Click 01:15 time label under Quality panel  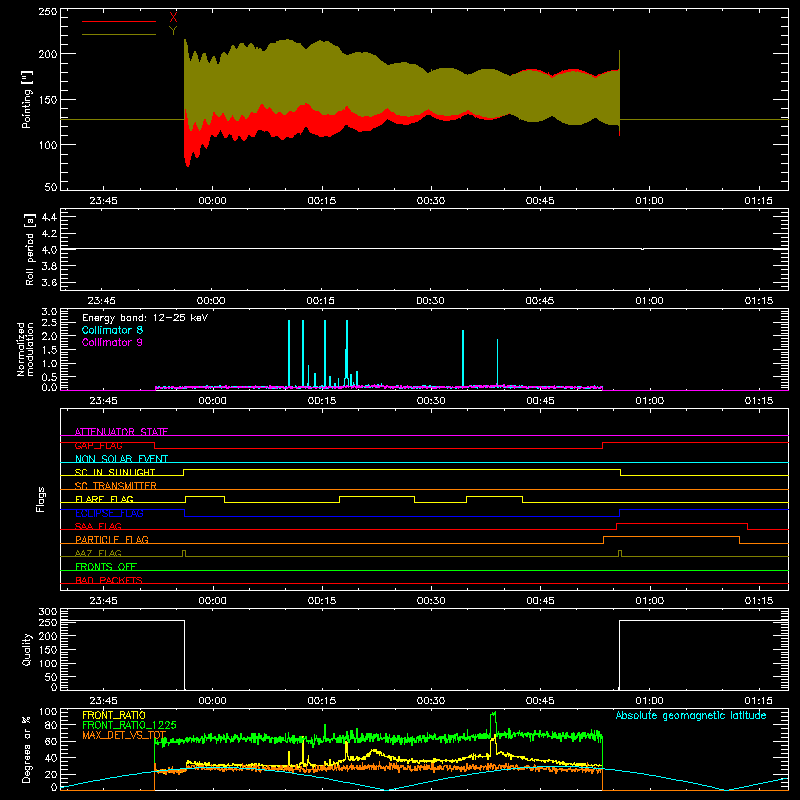pos(758,701)
